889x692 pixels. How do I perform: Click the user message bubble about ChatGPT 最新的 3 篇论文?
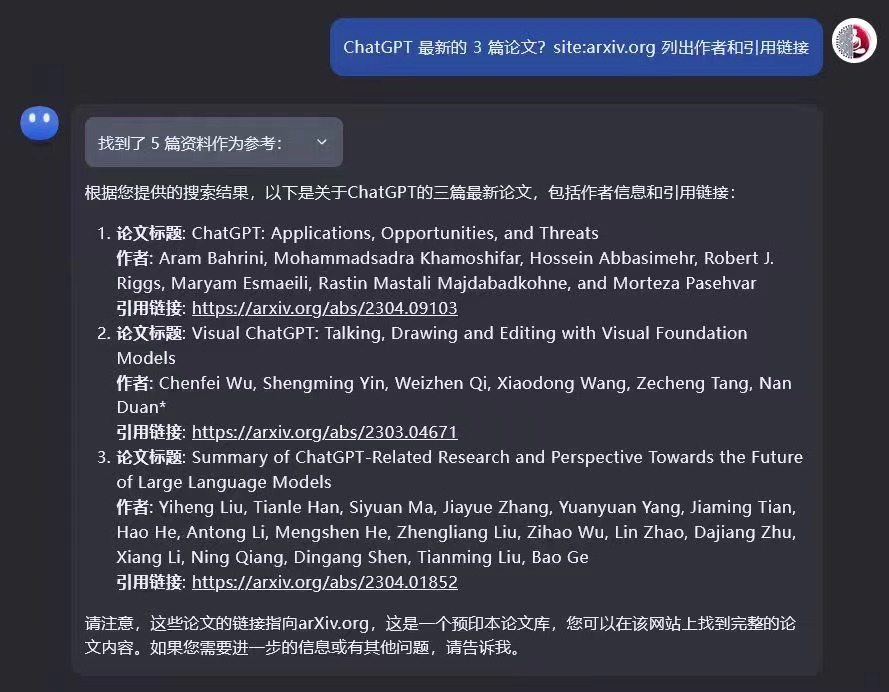(576, 47)
